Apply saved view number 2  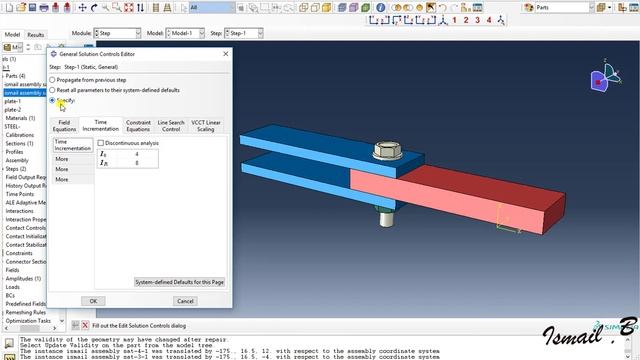(466, 20)
